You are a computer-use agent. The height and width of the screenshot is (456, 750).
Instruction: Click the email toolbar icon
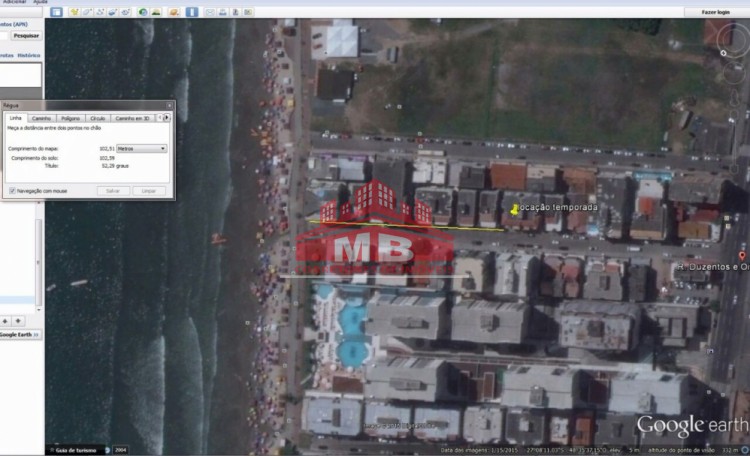coord(210,12)
